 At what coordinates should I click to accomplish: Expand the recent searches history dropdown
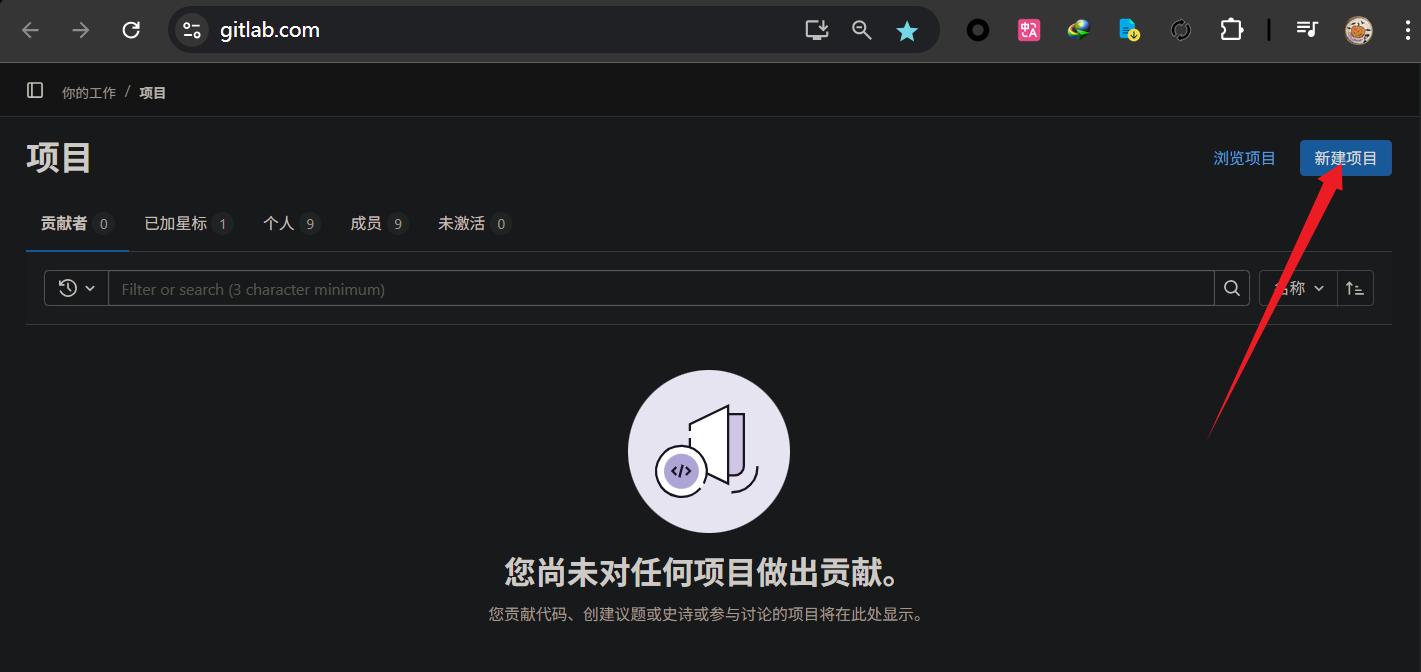(x=76, y=288)
